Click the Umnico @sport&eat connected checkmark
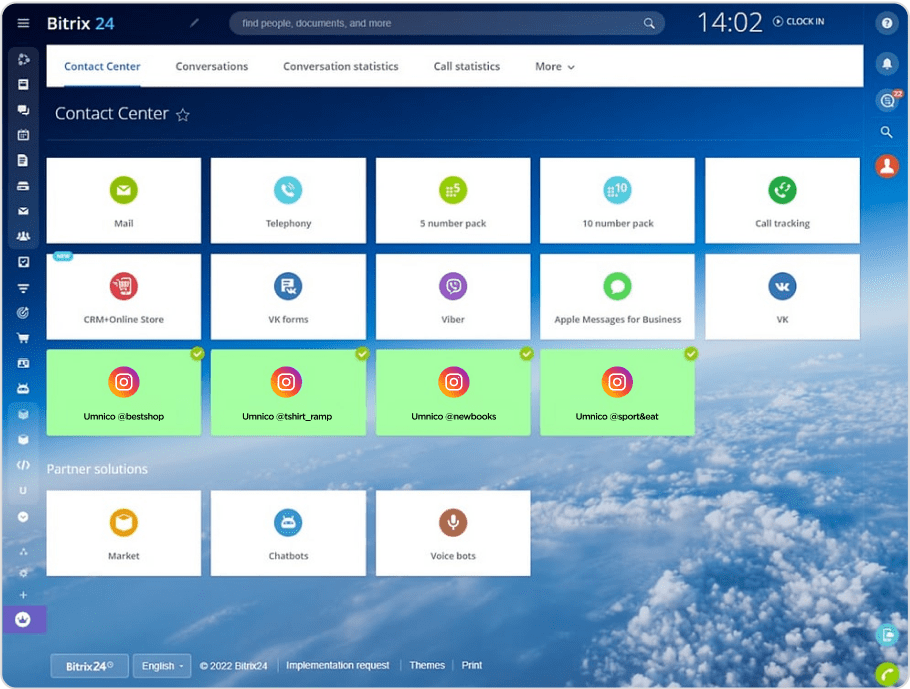 point(690,353)
